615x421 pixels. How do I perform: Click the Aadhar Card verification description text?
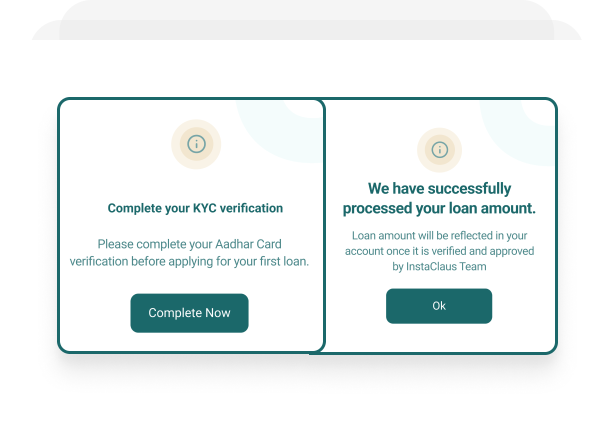click(189, 252)
